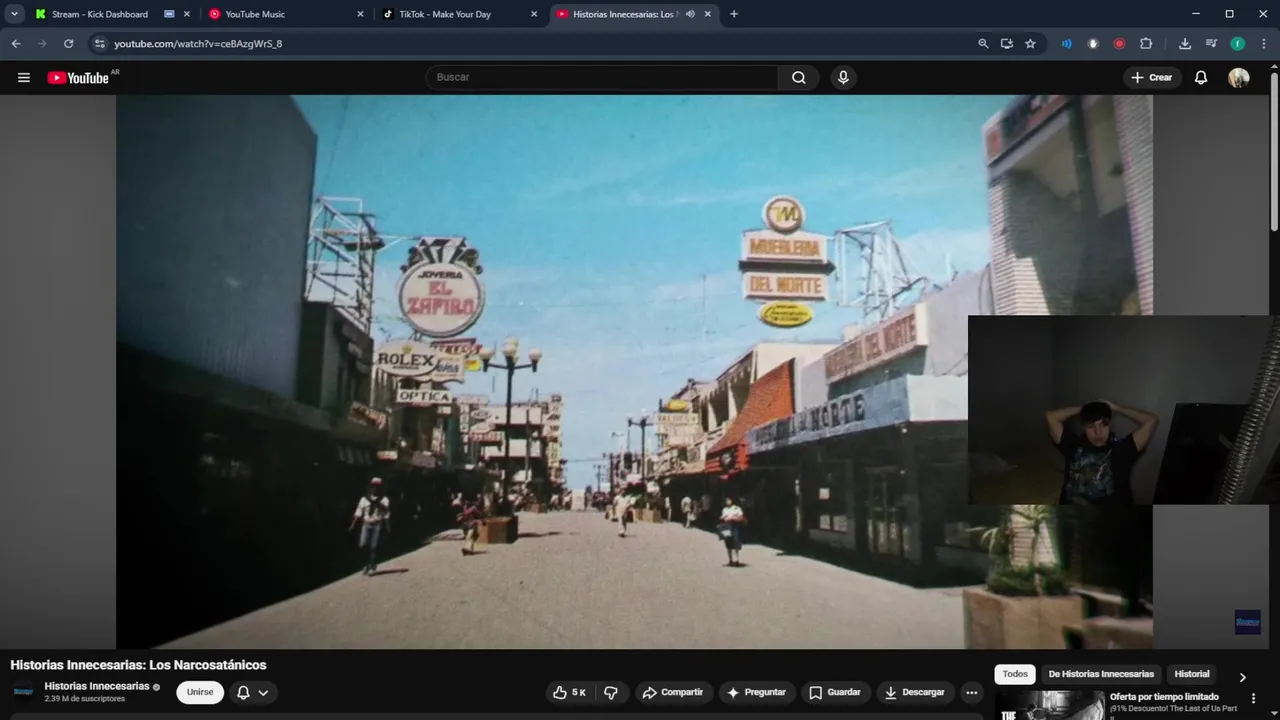Click the Buscar search field
The width and height of the screenshot is (1280, 720).
(603, 77)
